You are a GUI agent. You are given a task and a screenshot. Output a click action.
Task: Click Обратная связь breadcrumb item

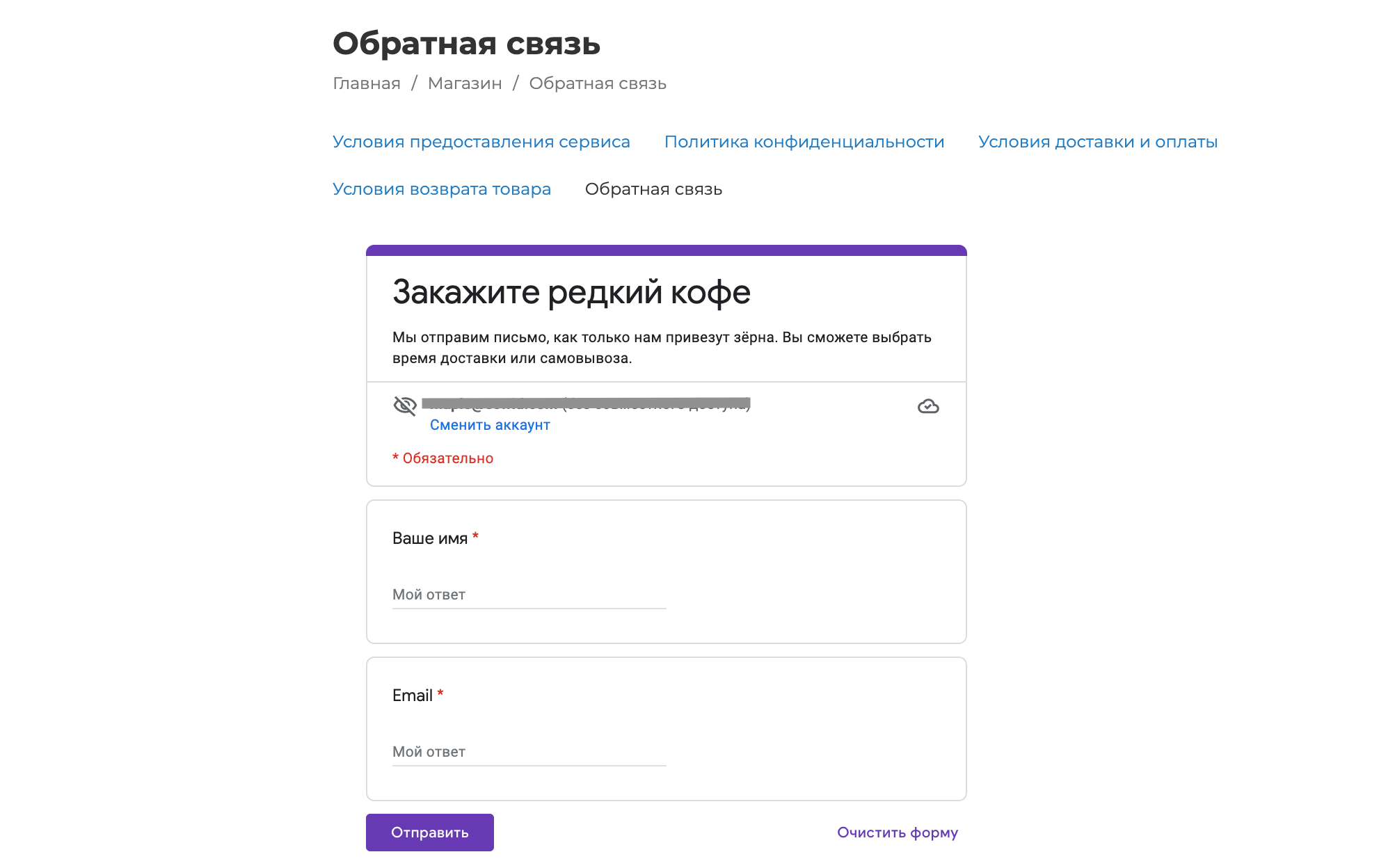coord(598,83)
